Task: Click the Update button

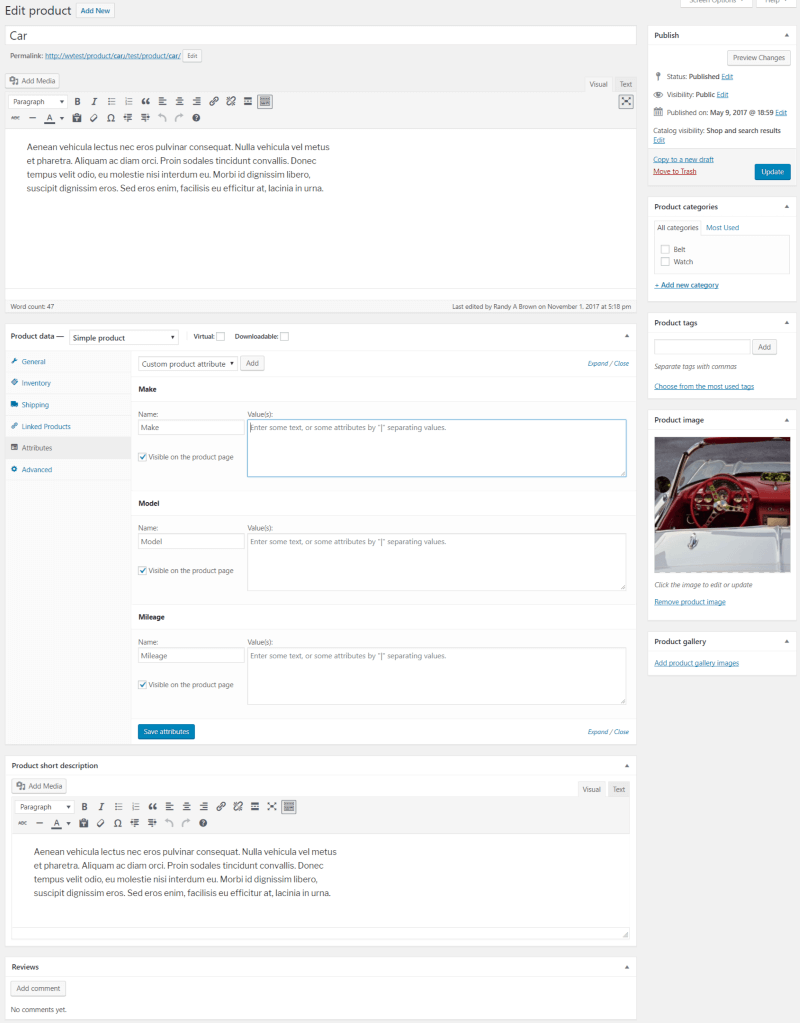Action: (x=773, y=172)
